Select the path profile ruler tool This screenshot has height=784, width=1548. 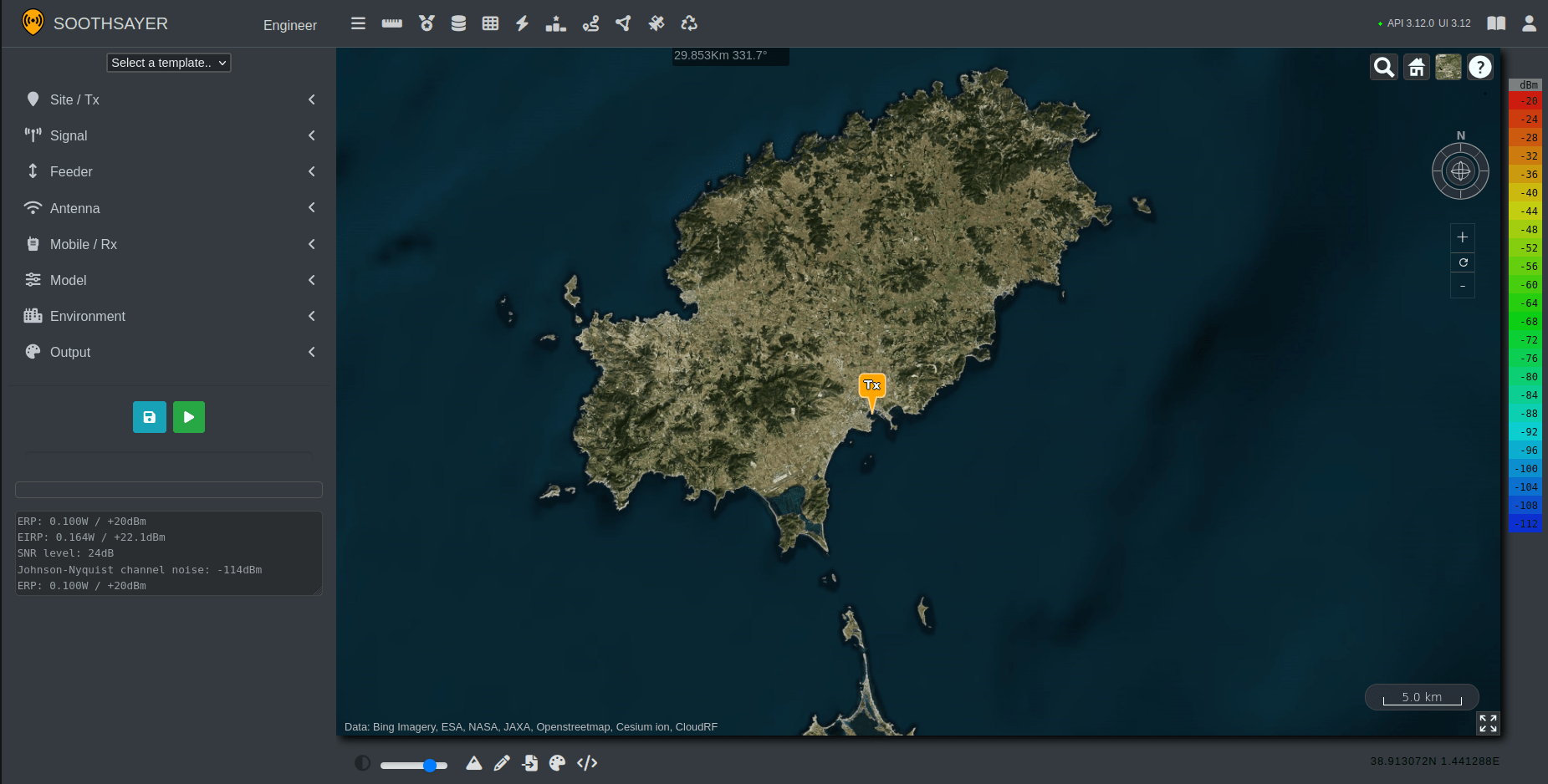tap(392, 23)
